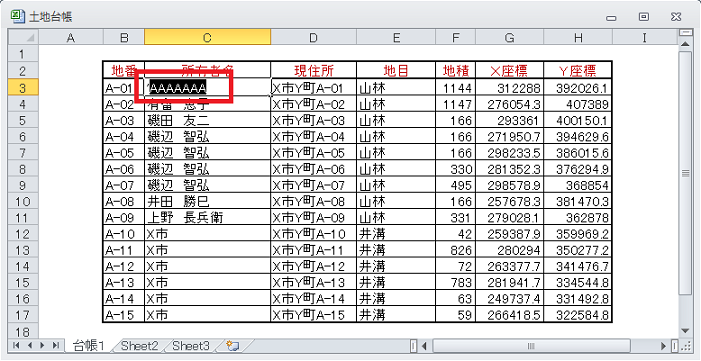Image resolution: width=701 pixels, height=361 pixels.
Task: Select cell A-01 in the 地番 column
Action: pos(124,88)
